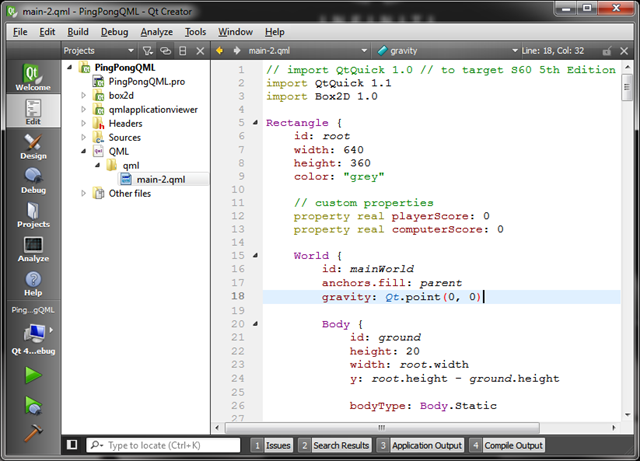640x461 pixels.
Task: Close the main-2.qml editor document
Action: 624,51
